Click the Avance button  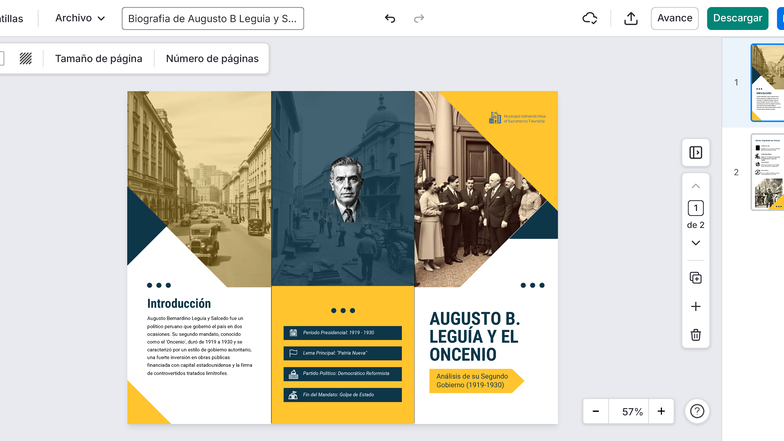tap(674, 18)
